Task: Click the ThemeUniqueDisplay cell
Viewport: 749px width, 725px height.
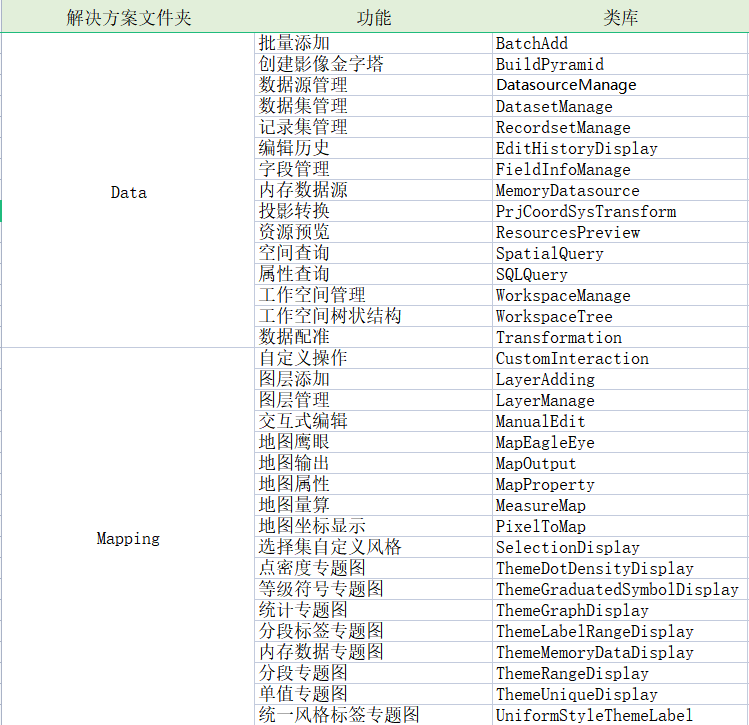Action: (620, 695)
